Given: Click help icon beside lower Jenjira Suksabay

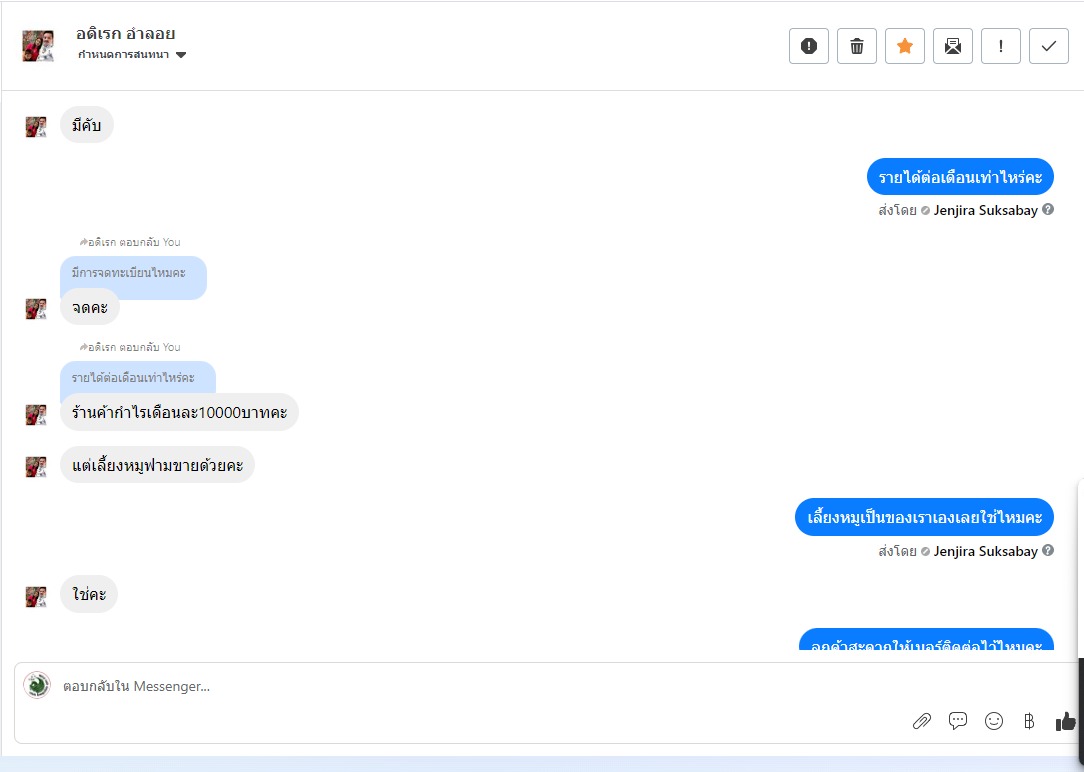Looking at the screenshot, I should click(x=1048, y=550).
